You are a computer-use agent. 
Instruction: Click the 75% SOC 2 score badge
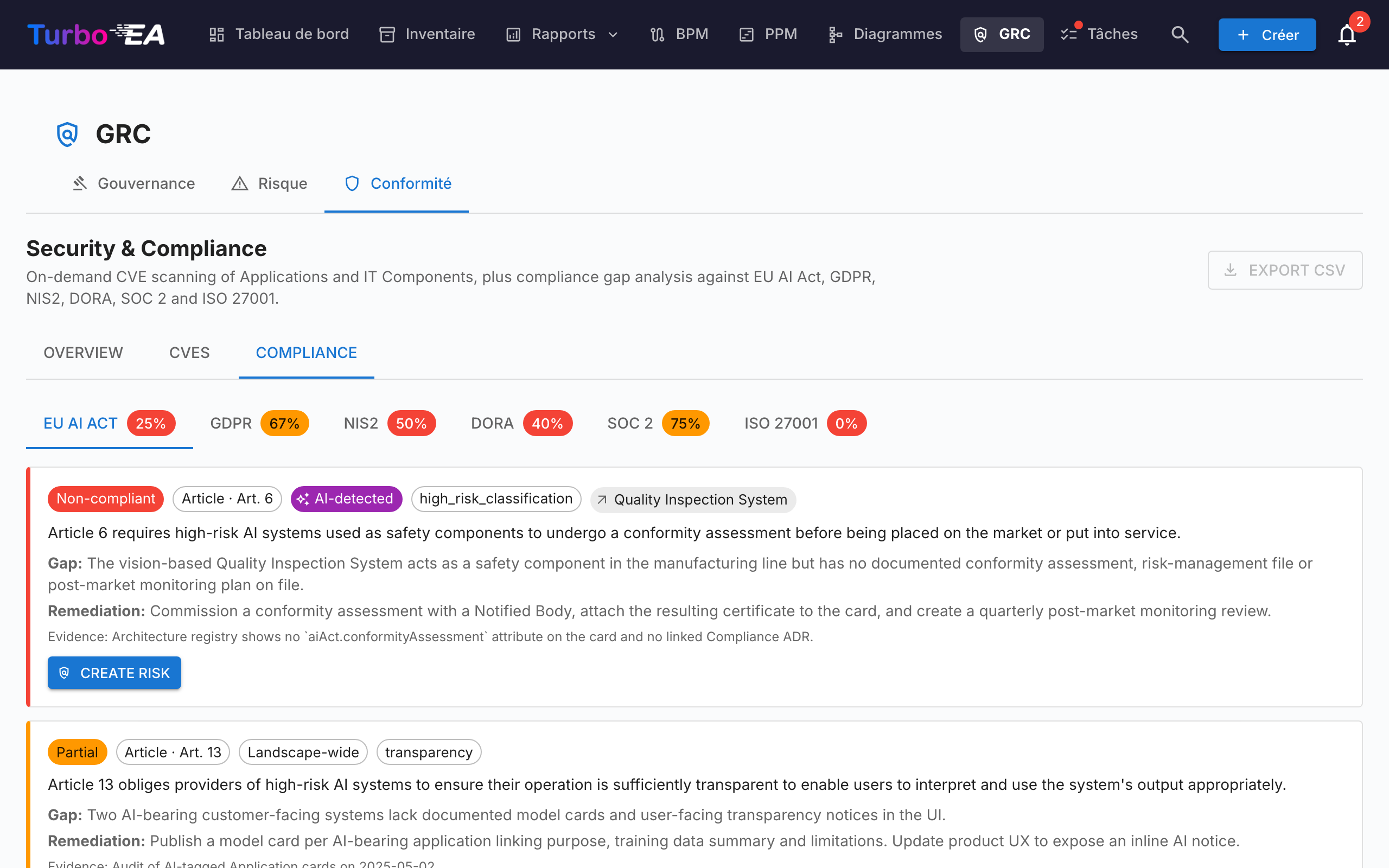(685, 424)
